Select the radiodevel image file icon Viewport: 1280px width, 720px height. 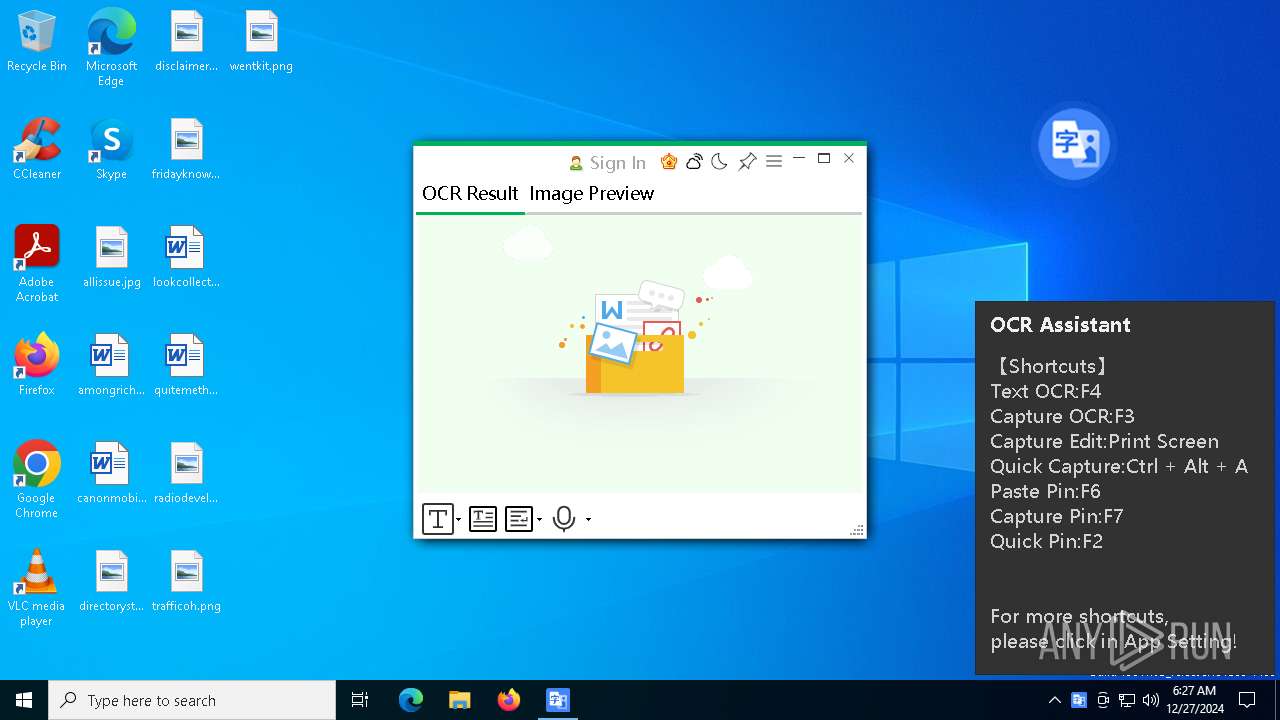coord(186,474)
